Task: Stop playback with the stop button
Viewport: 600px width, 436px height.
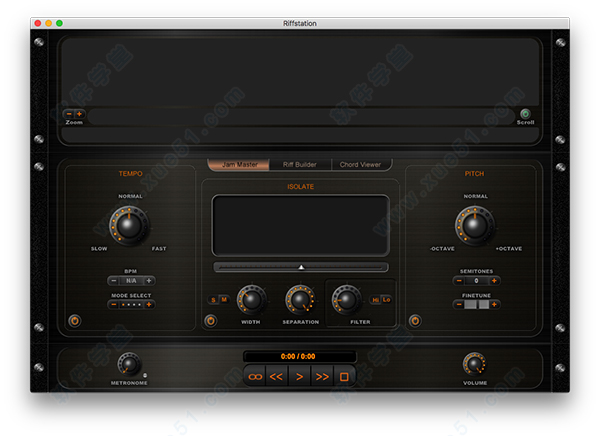Action: click(x=344, y=377)
